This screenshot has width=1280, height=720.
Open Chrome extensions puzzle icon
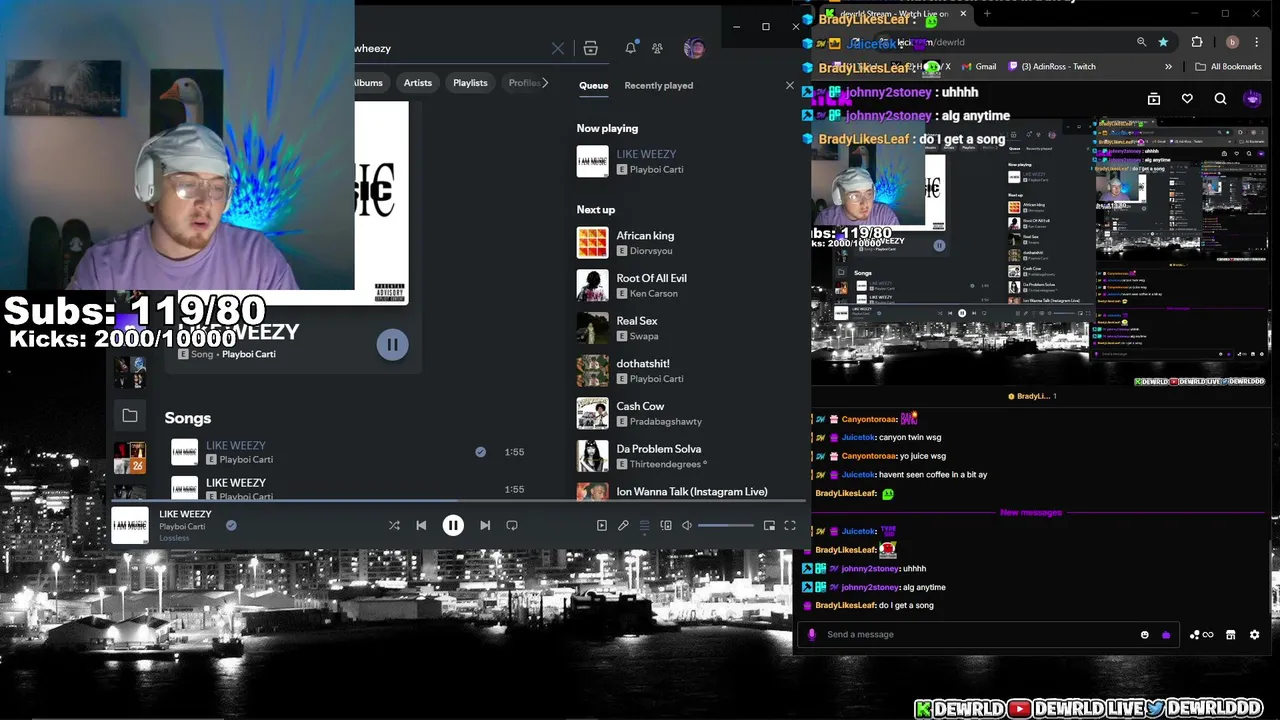(1197, 42)
